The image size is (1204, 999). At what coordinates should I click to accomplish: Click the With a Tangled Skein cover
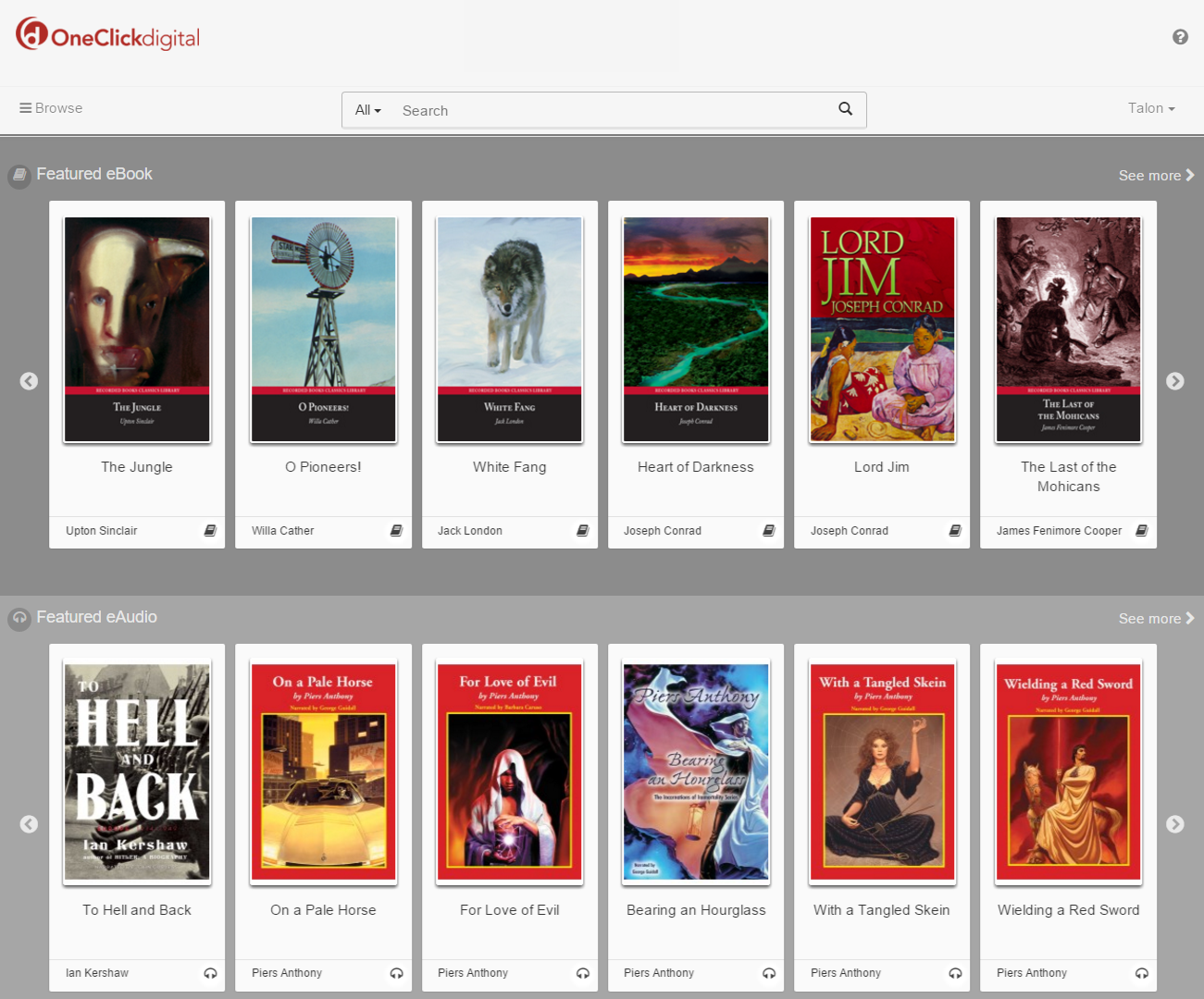click(x=882, y=771)
